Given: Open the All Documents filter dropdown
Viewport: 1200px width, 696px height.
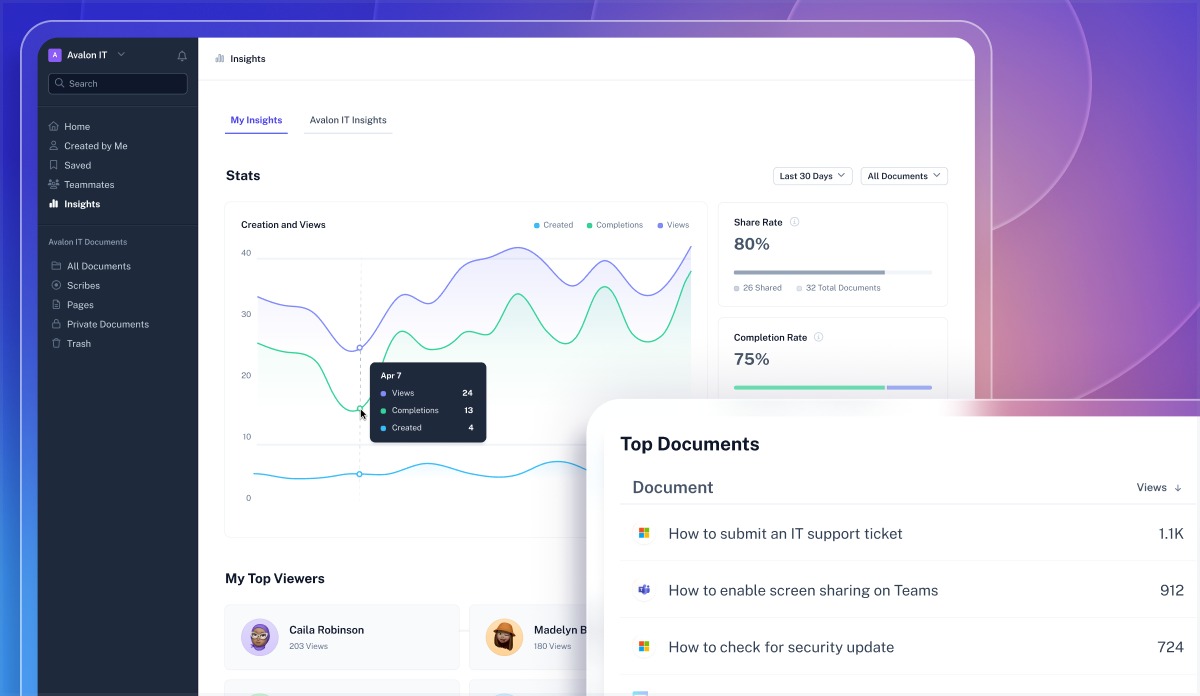Looking at the screenshot, I should tap(904, 176).
